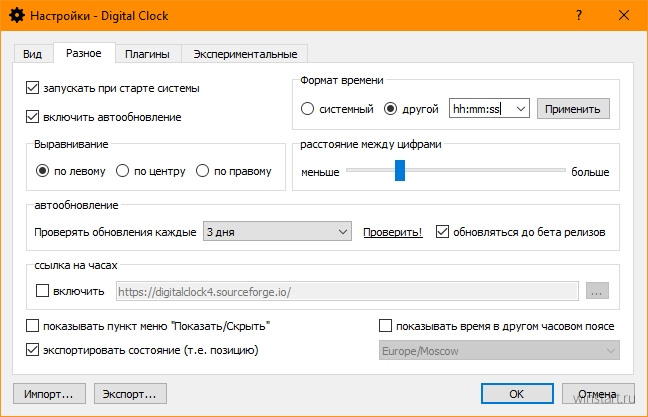Expand the time format combo box arrow

point(521,109)
